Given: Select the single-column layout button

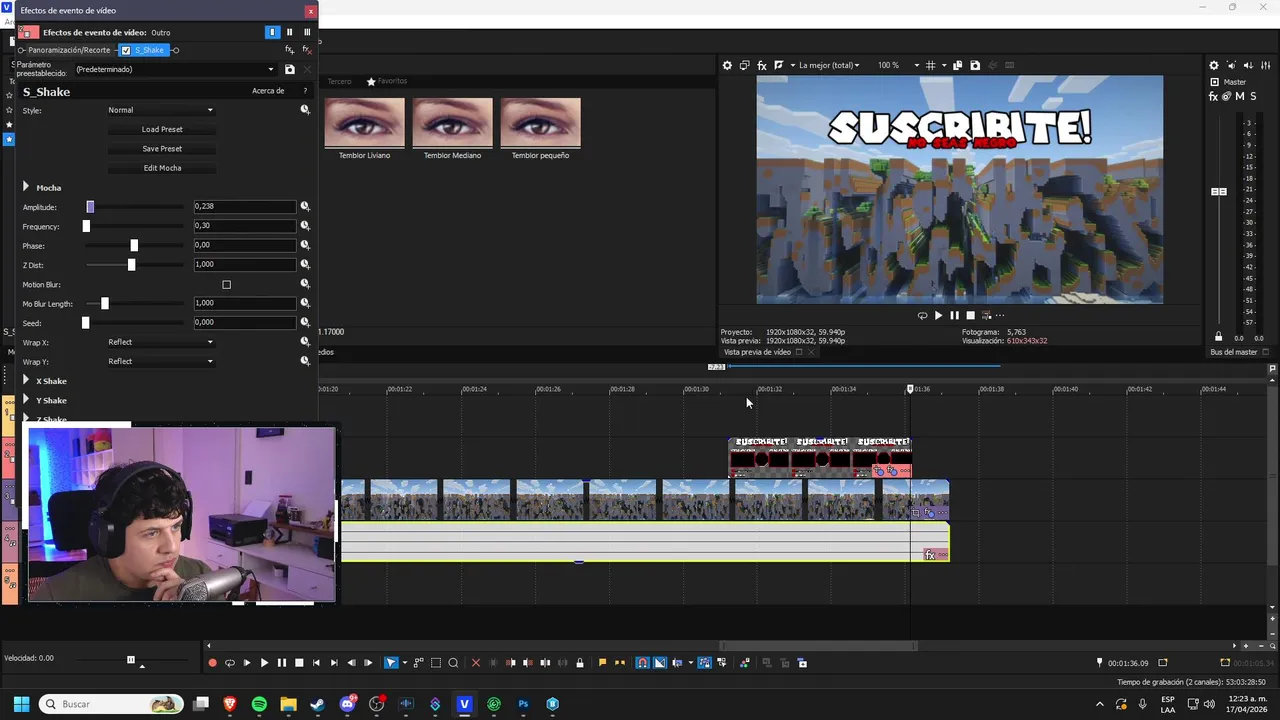Looking at the screenshot, I should (272, 32).
